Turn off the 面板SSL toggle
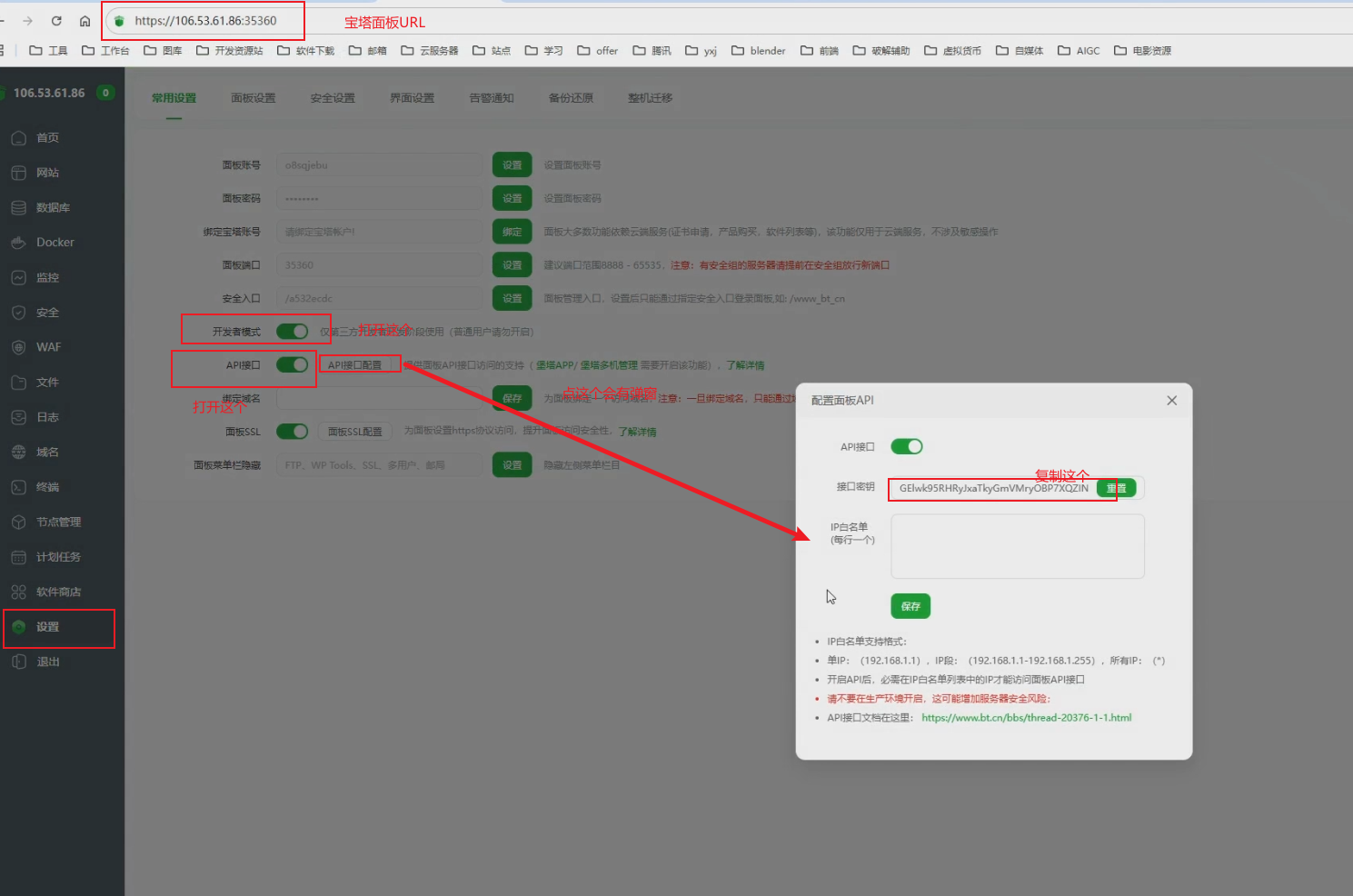The image size is (1353, 896). (292, 432)
